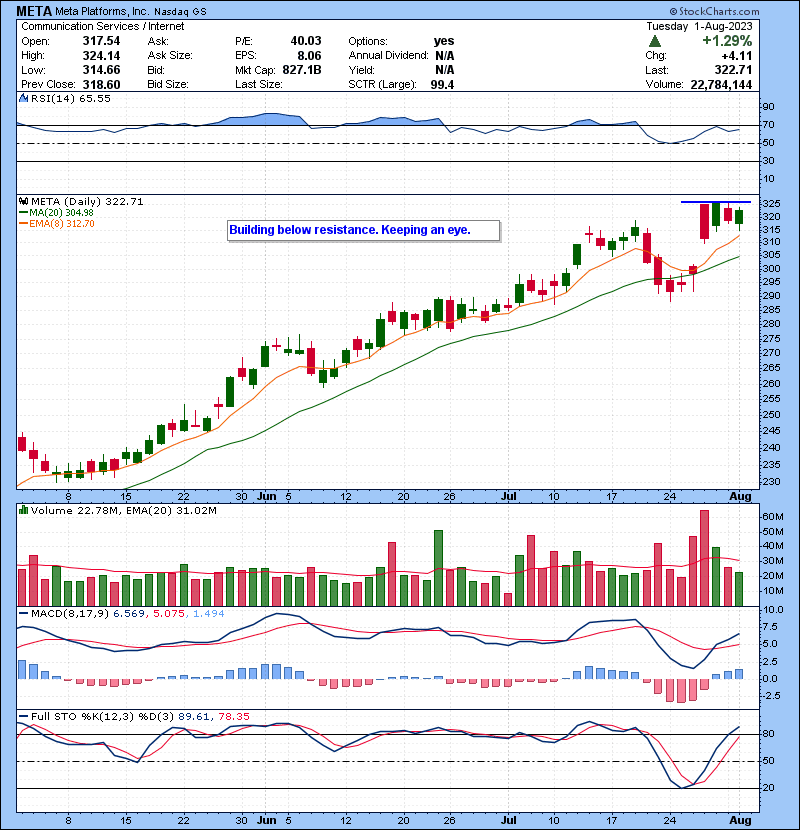Click the Communication Services / Internet sector text
Viewport: 800px width, 830px height.
point(103,26)
